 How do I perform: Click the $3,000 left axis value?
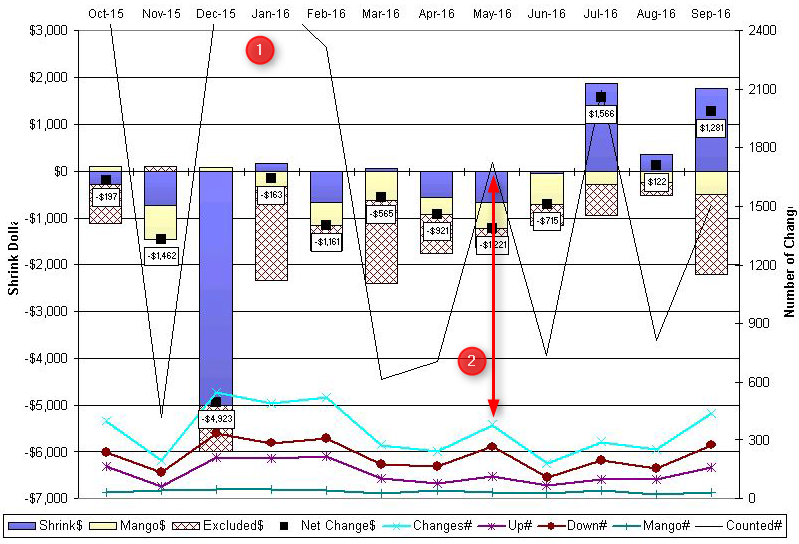[48, 31]
